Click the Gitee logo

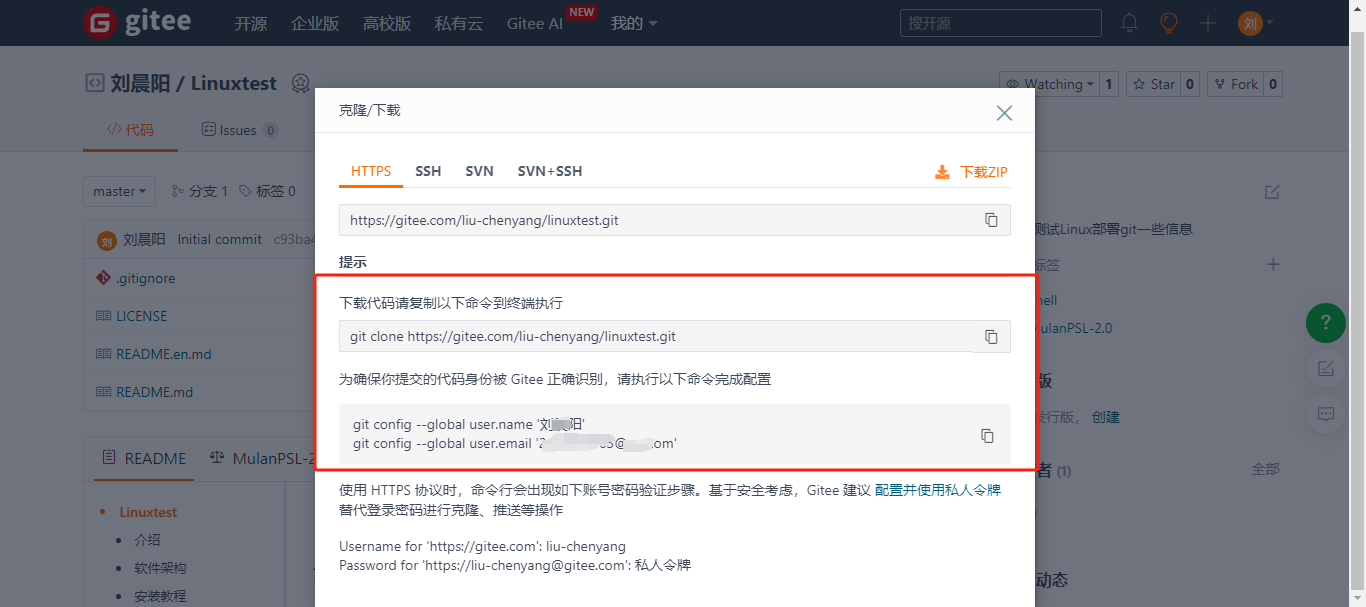point(137,23)
